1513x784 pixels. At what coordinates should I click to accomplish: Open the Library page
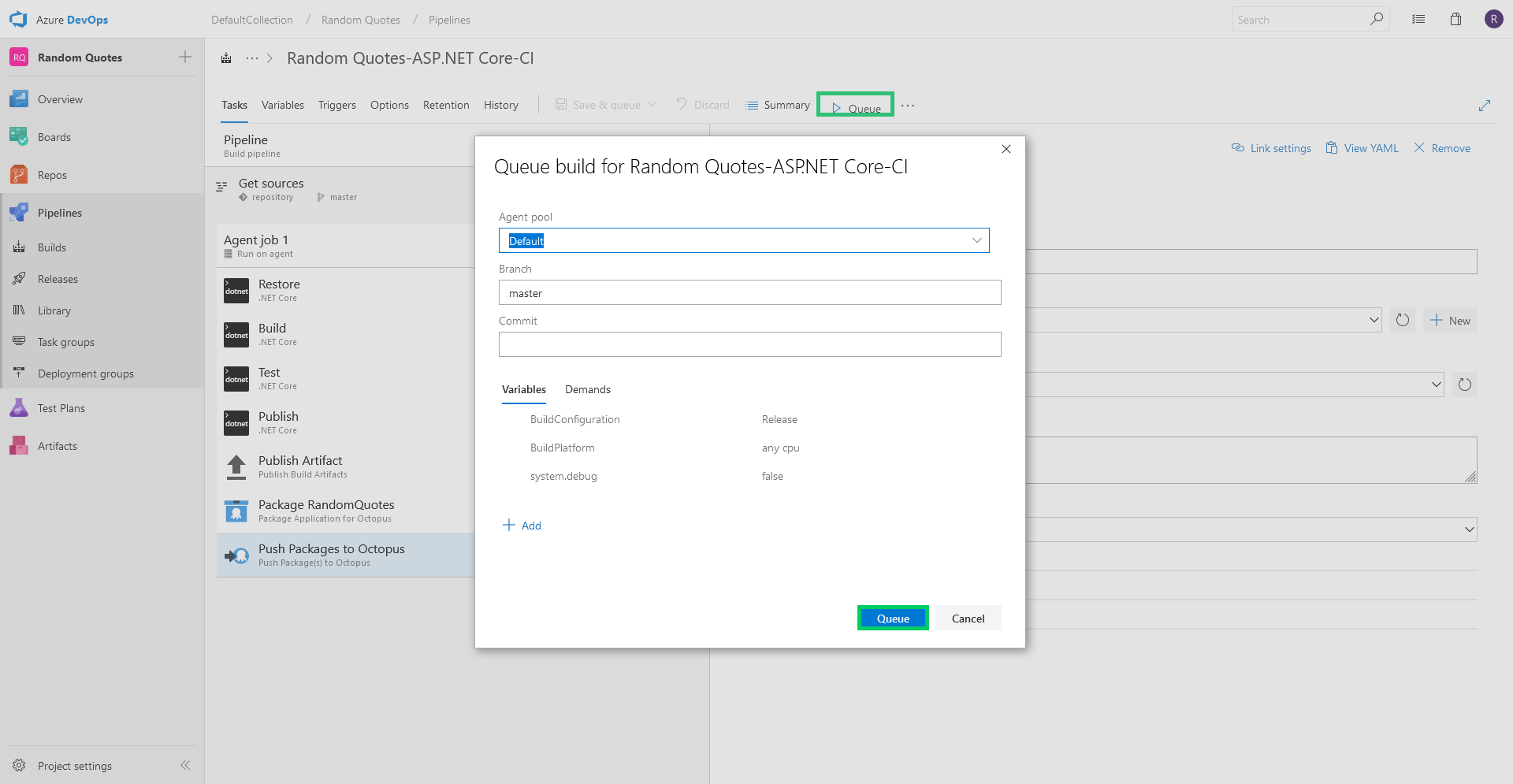tap(54, 310)
